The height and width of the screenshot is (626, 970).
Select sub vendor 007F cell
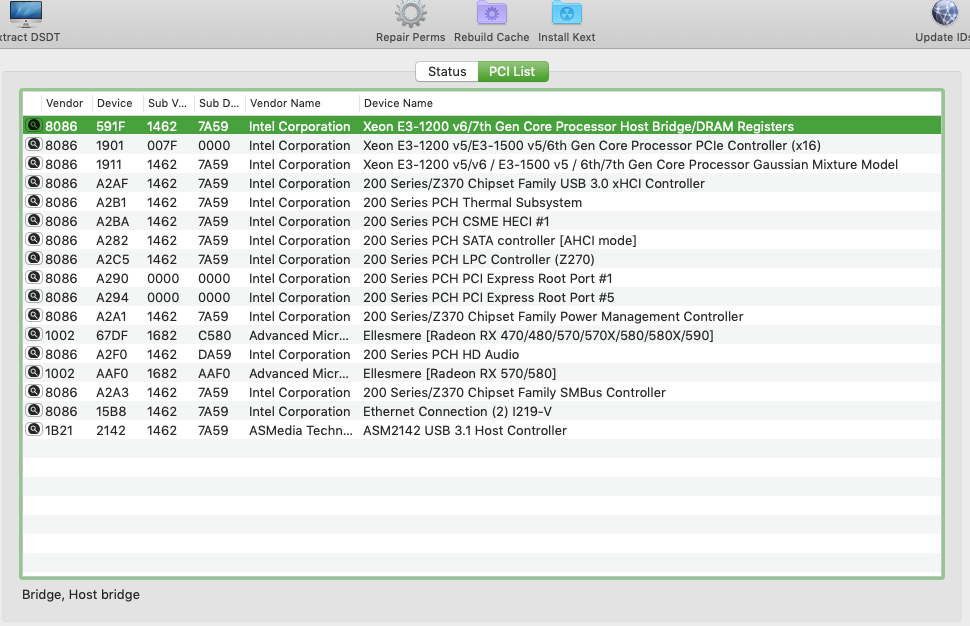pos(162,145)
